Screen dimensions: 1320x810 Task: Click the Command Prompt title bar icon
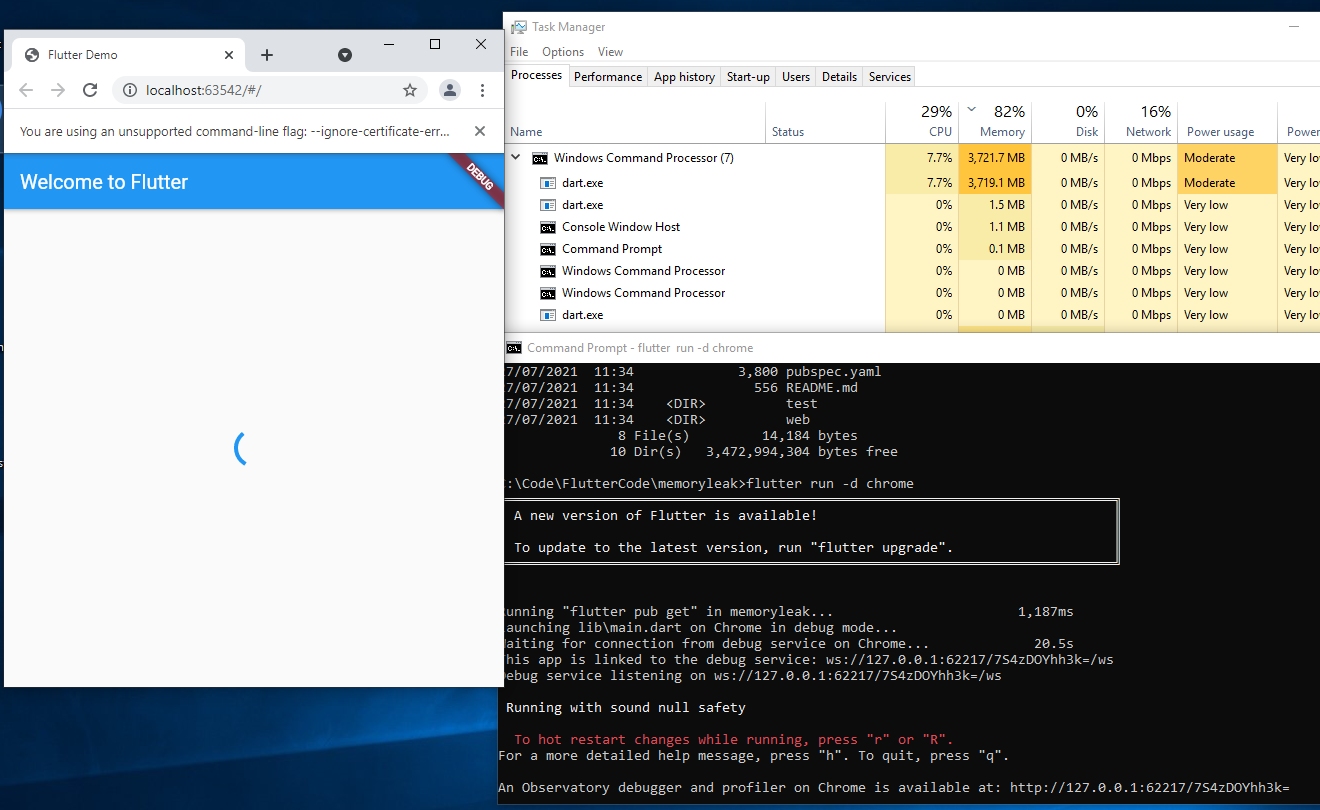pyautogui.click(x=513, y=347)
